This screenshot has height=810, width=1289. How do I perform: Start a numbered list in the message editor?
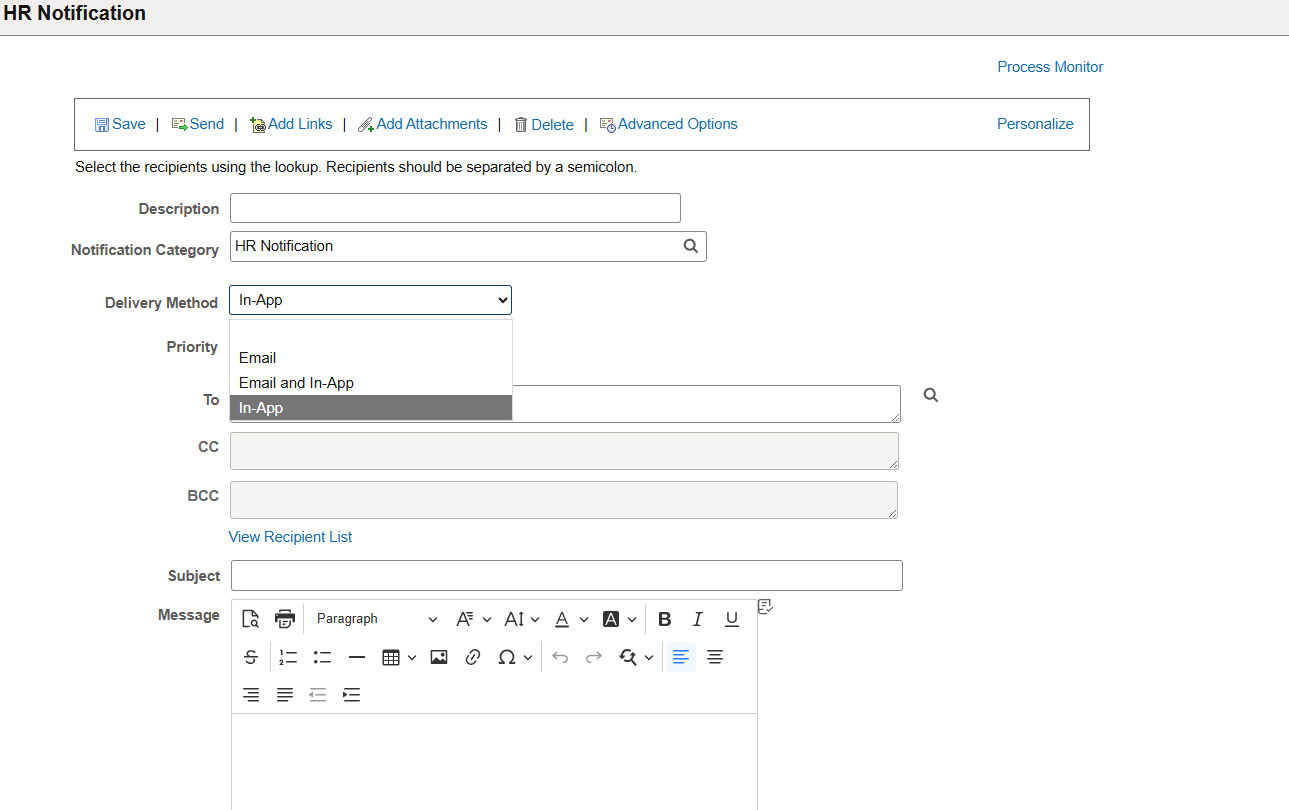tap(288, 657)
